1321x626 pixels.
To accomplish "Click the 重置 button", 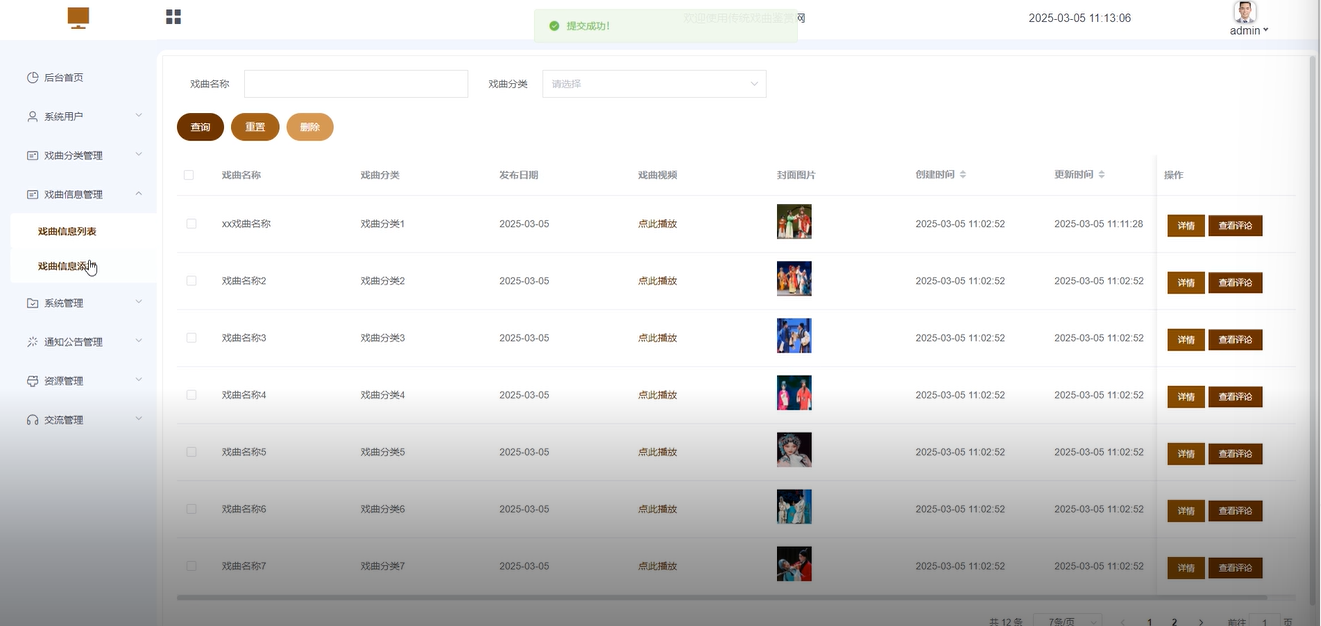I will tap(255, 127).
